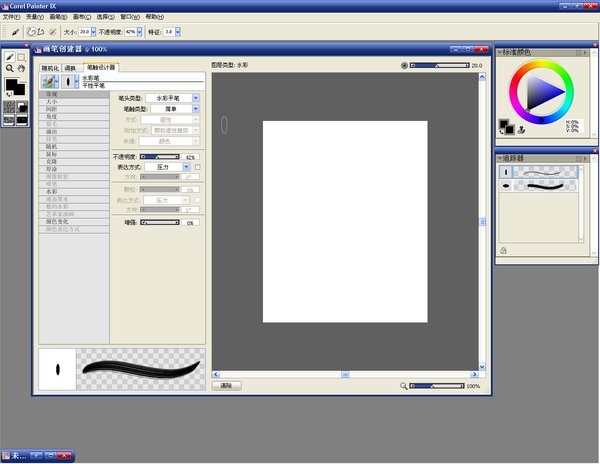Select additional color square in color panel
The width and height of the screenshot is (600, 464).
click(510, 130)
